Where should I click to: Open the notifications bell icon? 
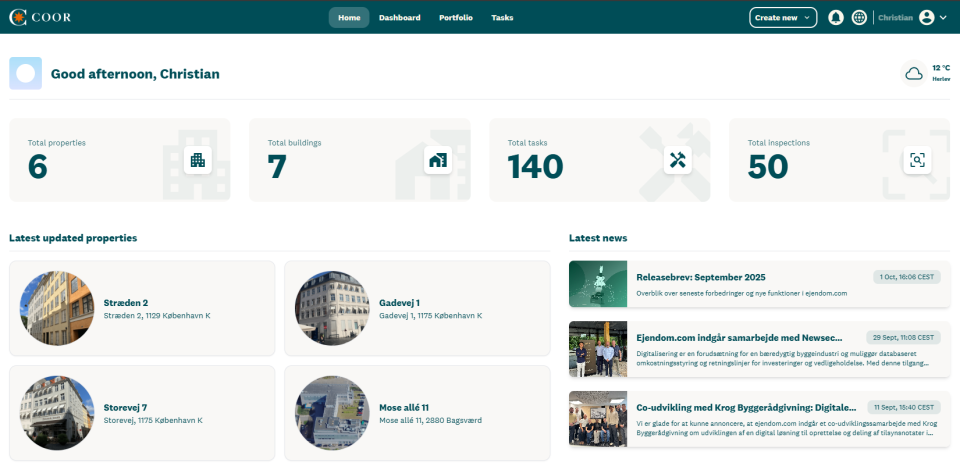[836, 17]
